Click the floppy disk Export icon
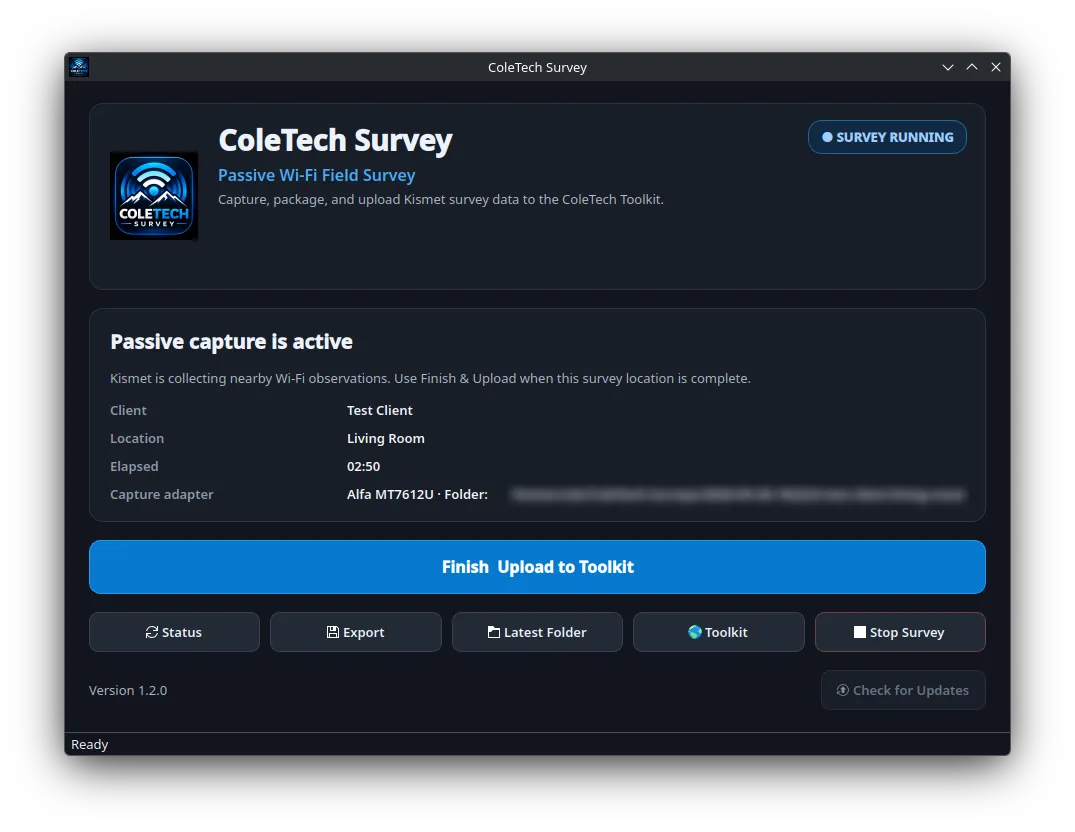This screenshot has height=832, width=1075. point(333,632)
